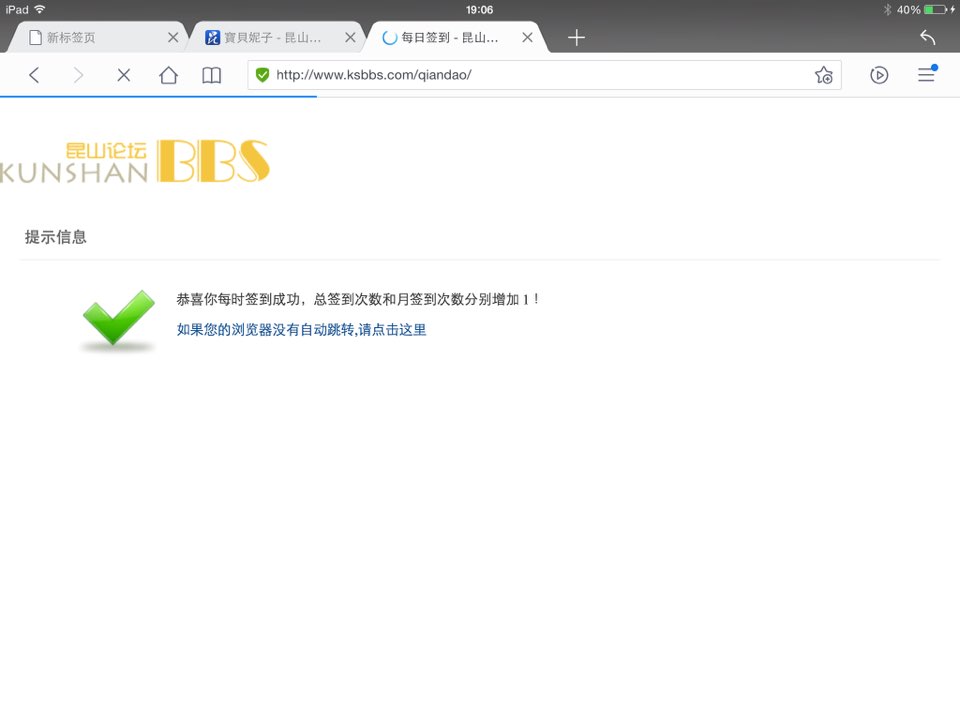Stop the page from loading
This screenshot has width=960, height=720.
pyautogui.click(x=124, y=75)
